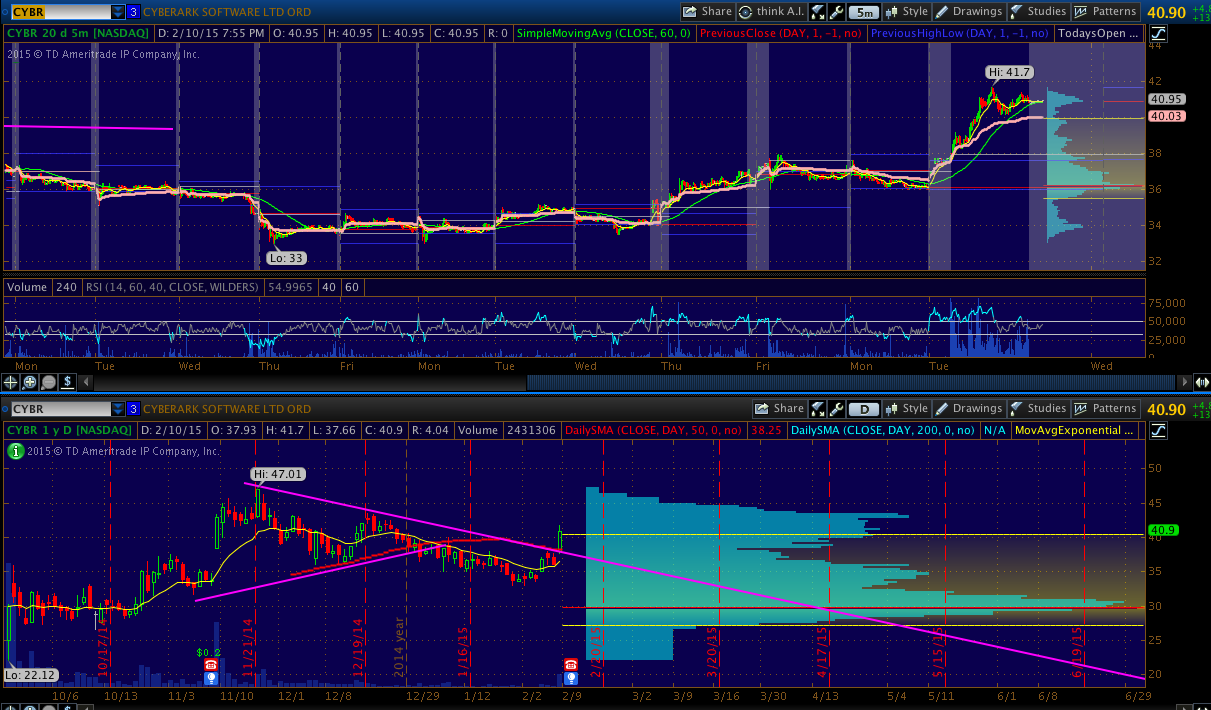Click the Share button in bottom chart
This screenshot has width=1211, height=710.
780,409
